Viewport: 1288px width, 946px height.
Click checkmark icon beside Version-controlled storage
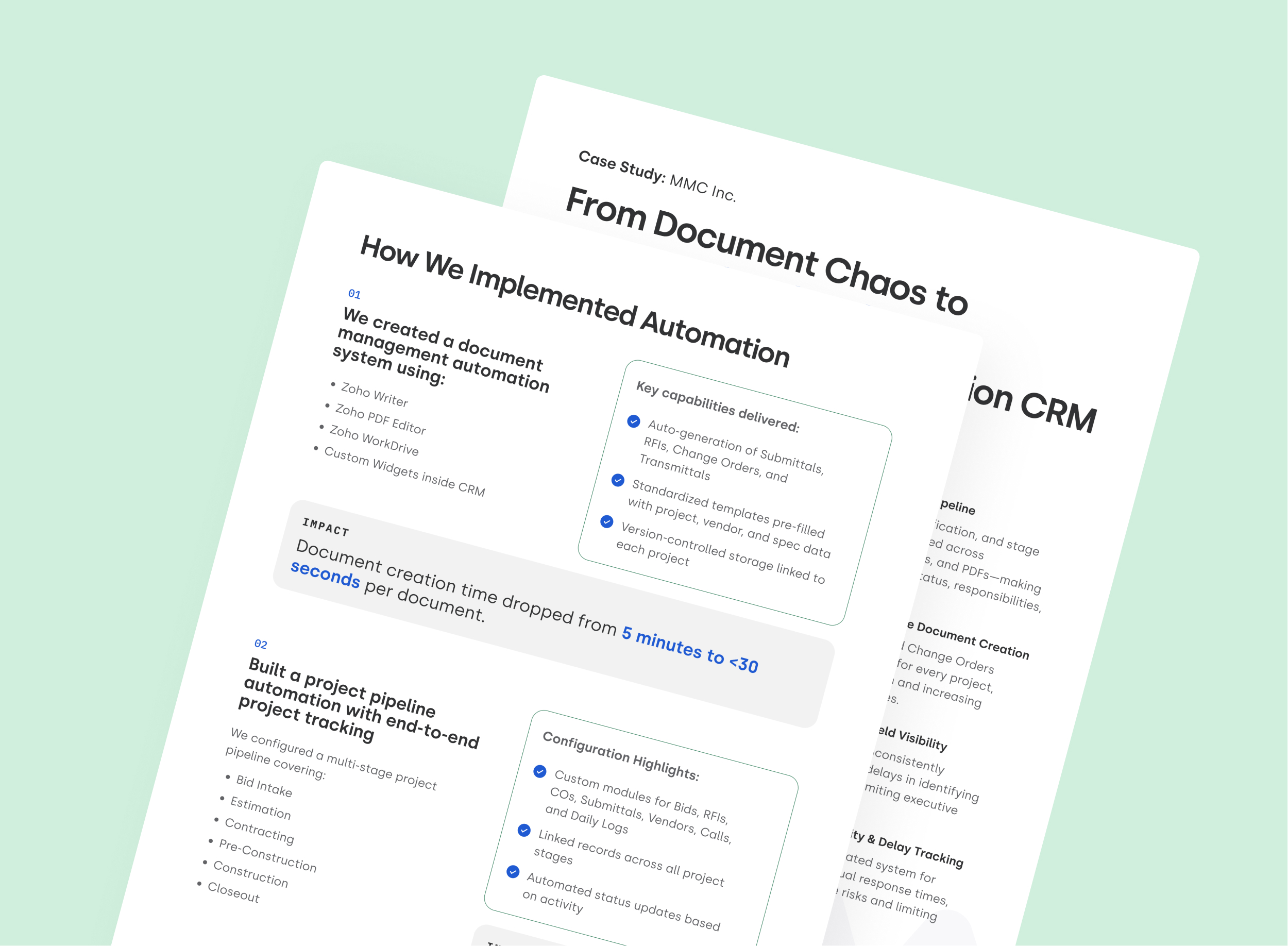(607, 521)
